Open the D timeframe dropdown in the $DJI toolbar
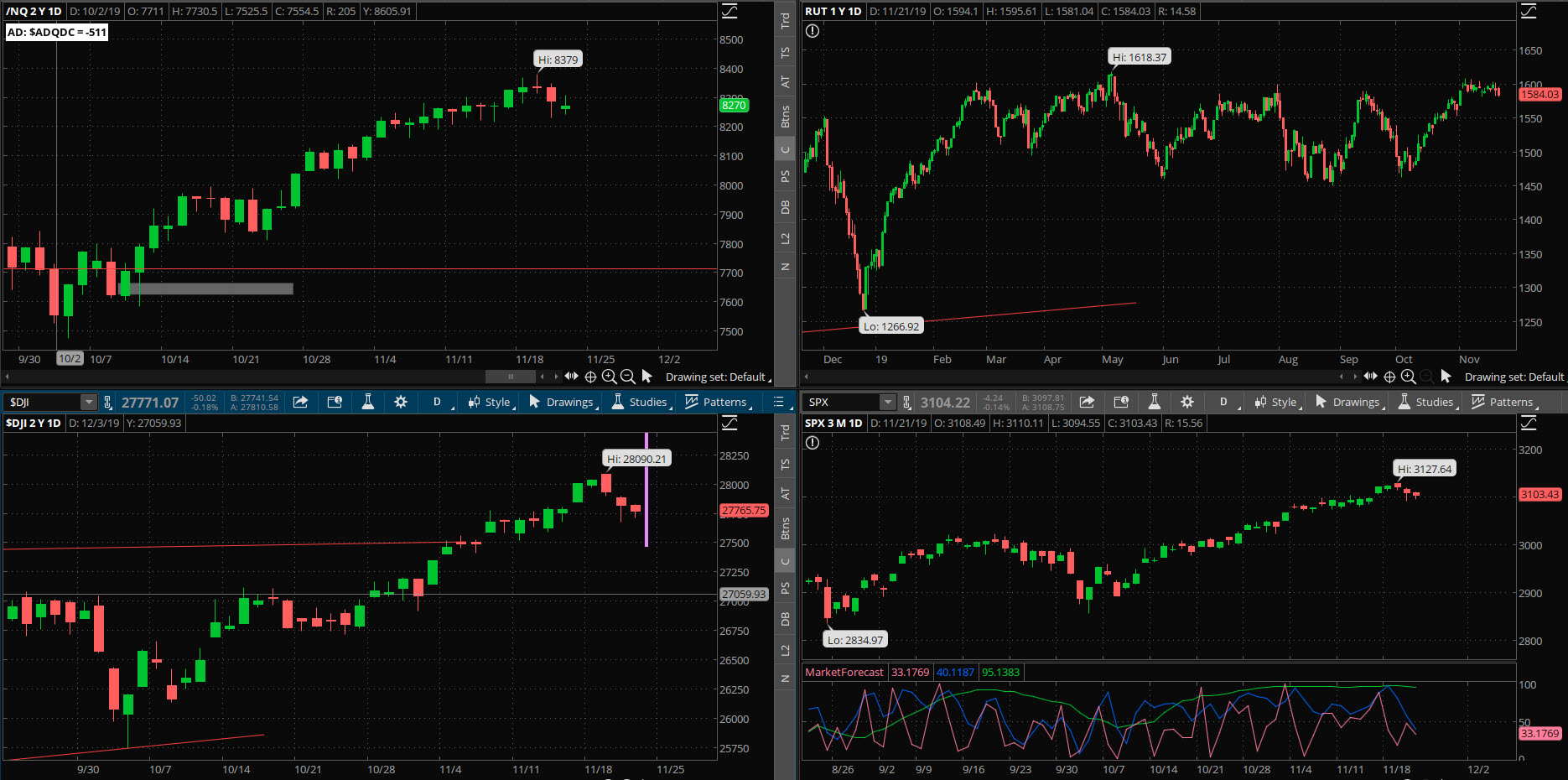Screen dimensions: 1568x780 [438, 402]
